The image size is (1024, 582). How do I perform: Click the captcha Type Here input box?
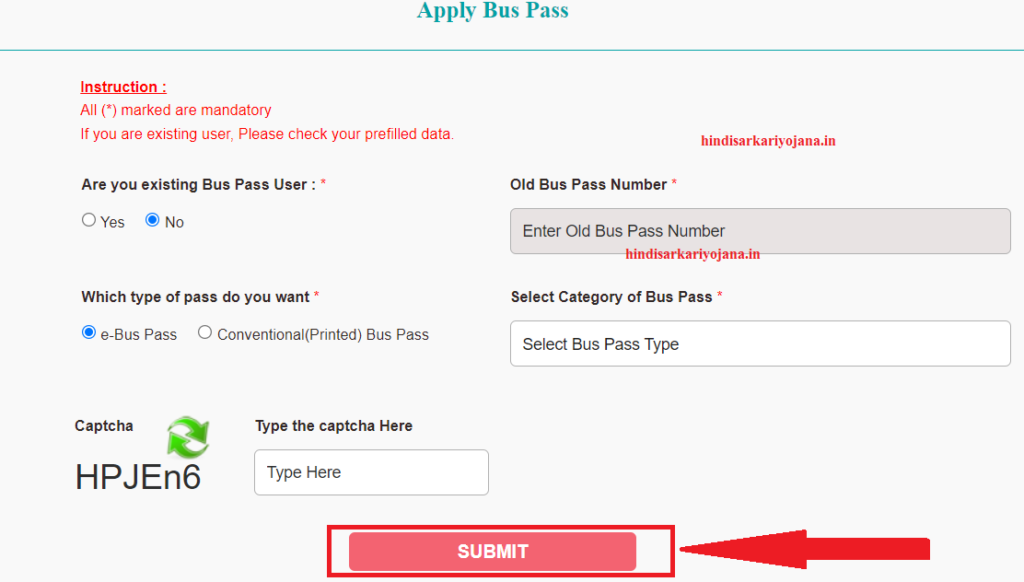pos(372,472)
